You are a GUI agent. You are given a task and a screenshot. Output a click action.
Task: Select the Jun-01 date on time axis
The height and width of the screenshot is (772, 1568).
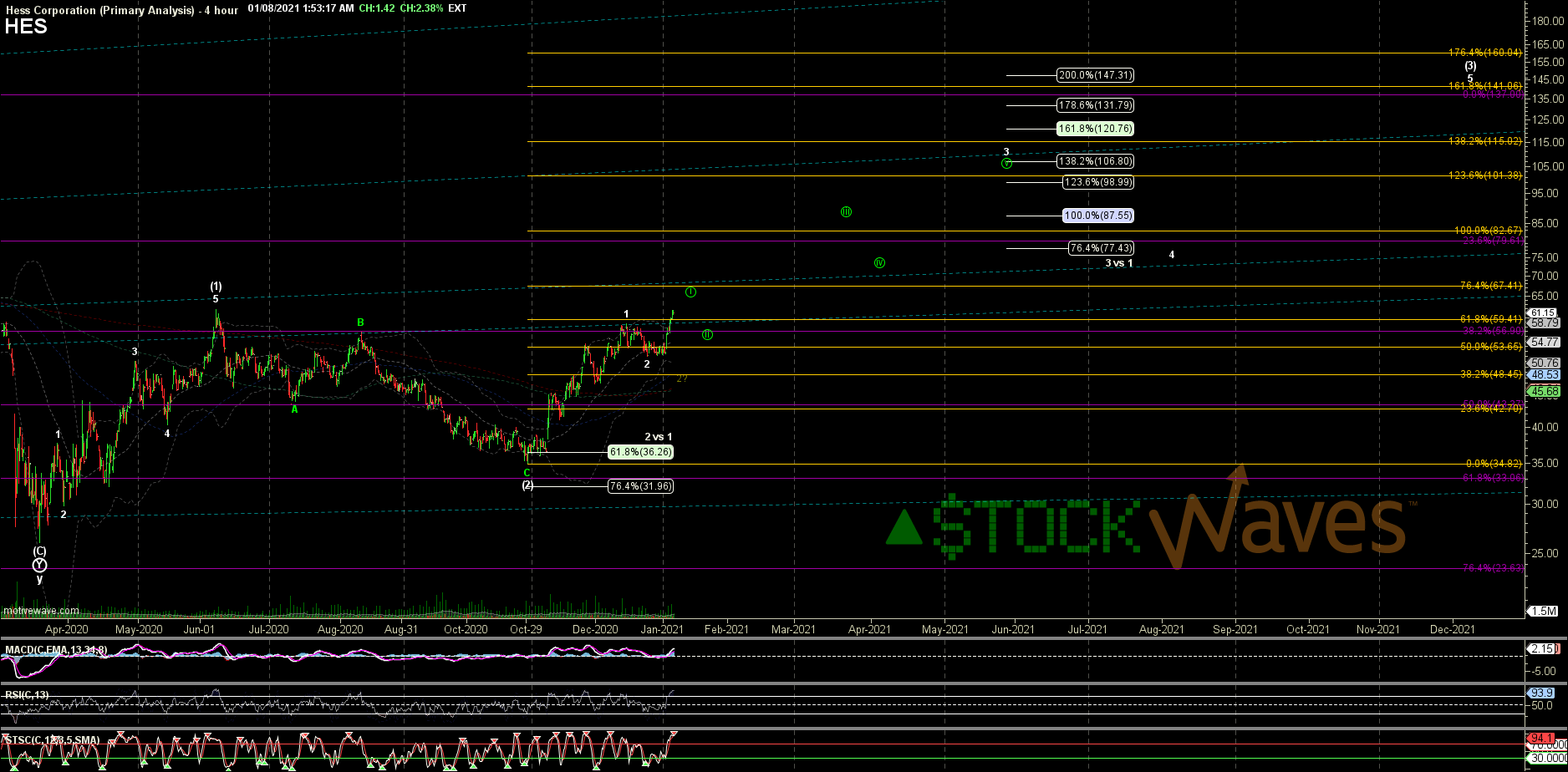pyautogui.click(x=199, y=629)
